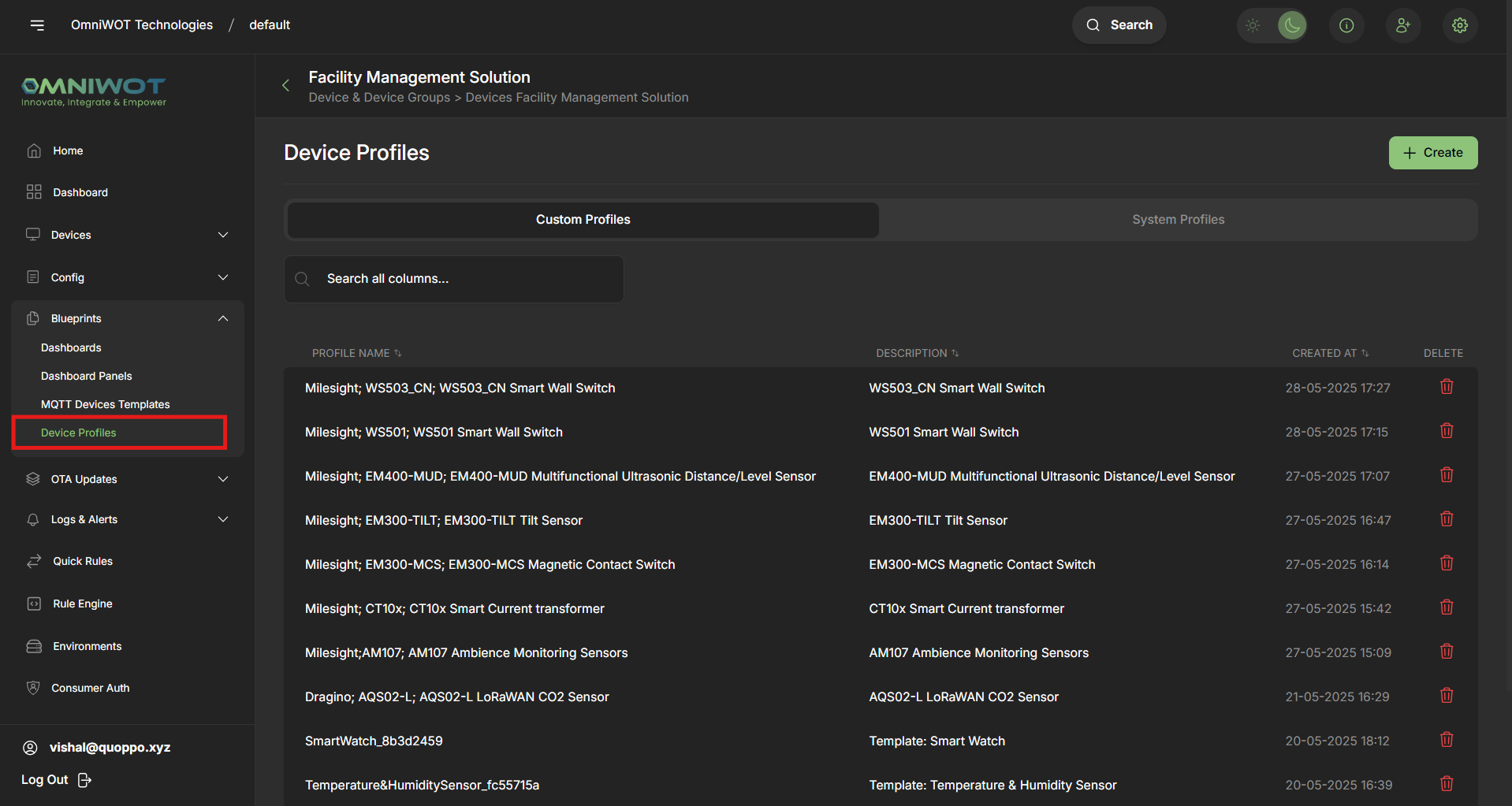Click the Search all columns field

(453, 278)
